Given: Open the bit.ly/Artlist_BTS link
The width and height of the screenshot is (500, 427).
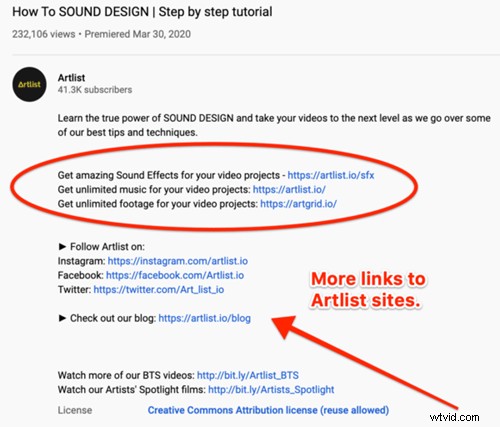Looking at the screenshot, I should point(248,375).
